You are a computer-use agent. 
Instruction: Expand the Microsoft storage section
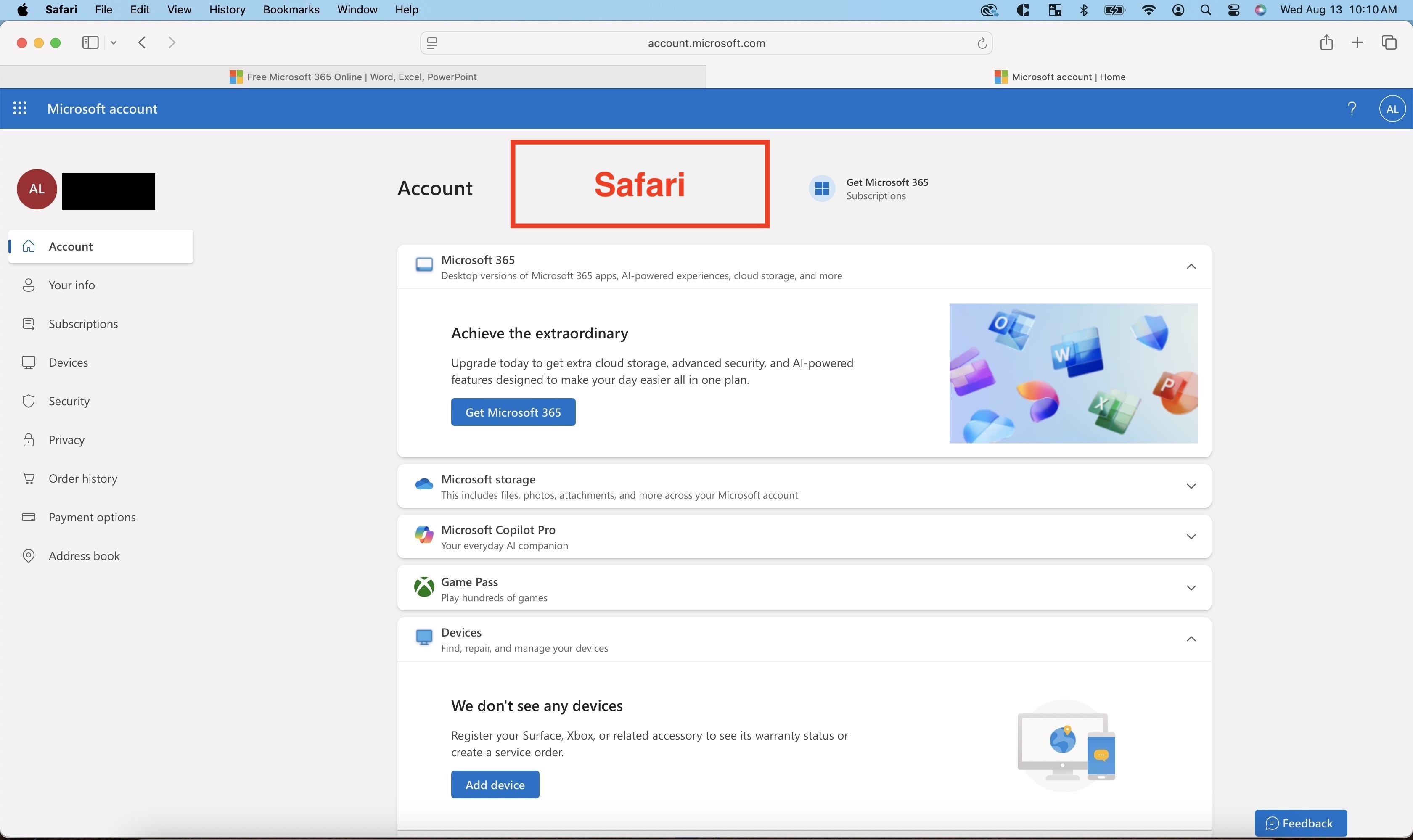[1191, 486]
